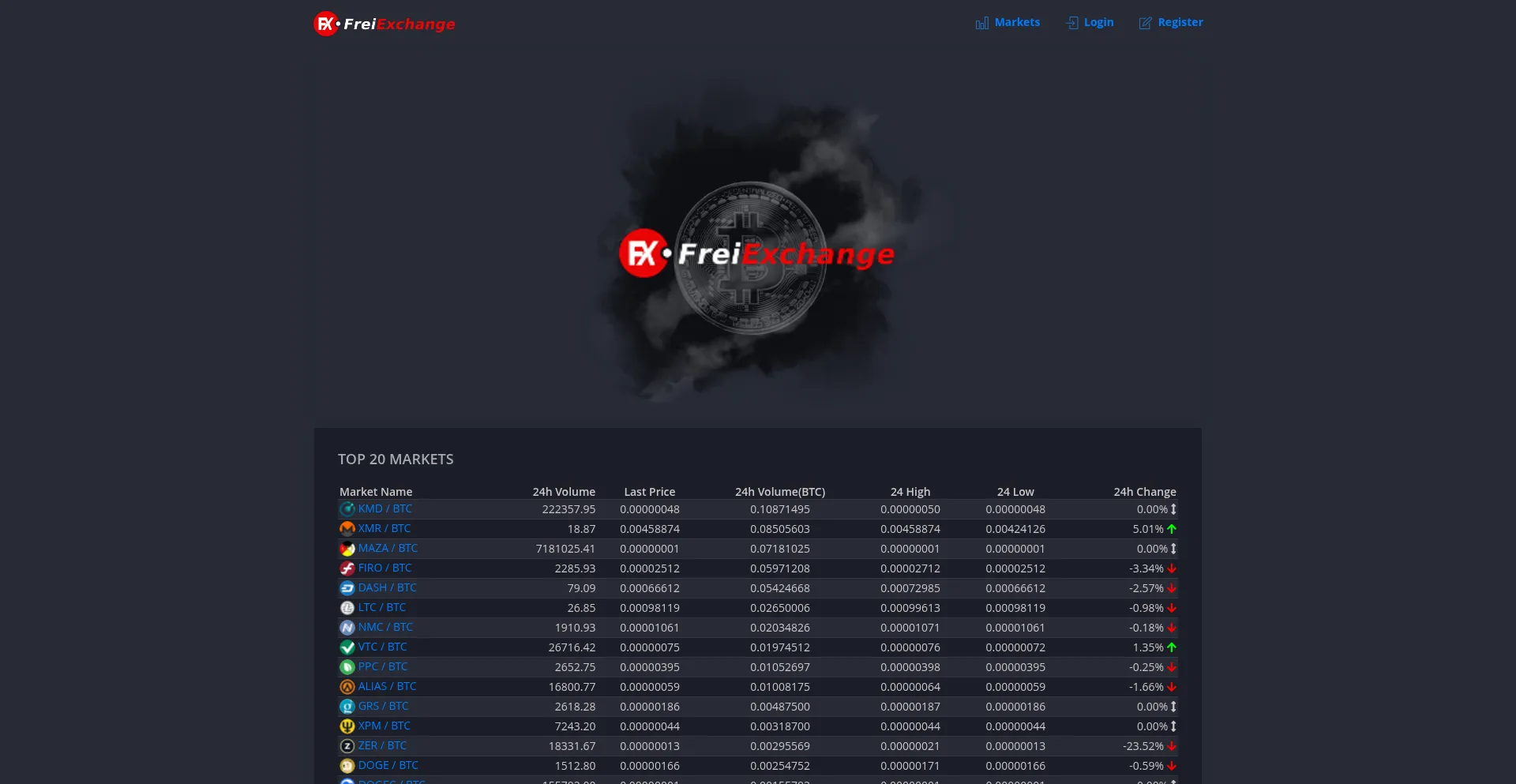The image size is (1516, 784).
Task: Click the Register link
Action: 1180,22
